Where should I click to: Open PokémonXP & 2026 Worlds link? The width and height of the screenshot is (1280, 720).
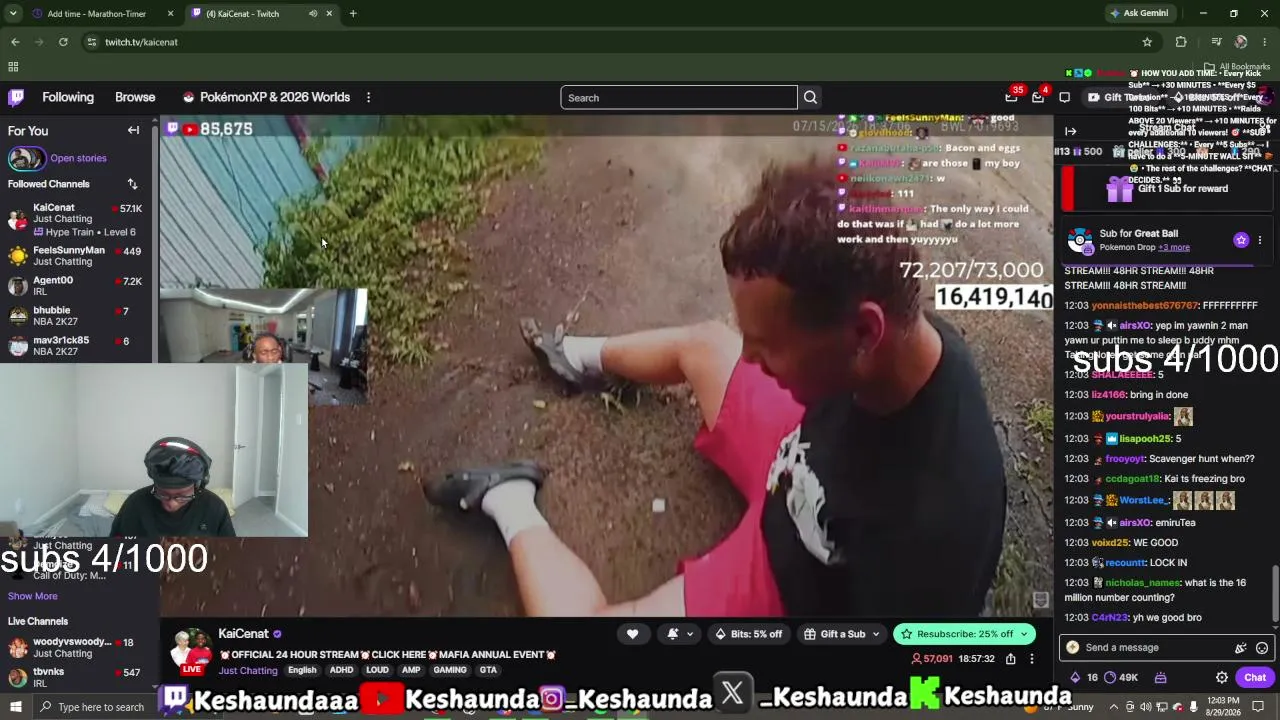(x=266, y=97)
